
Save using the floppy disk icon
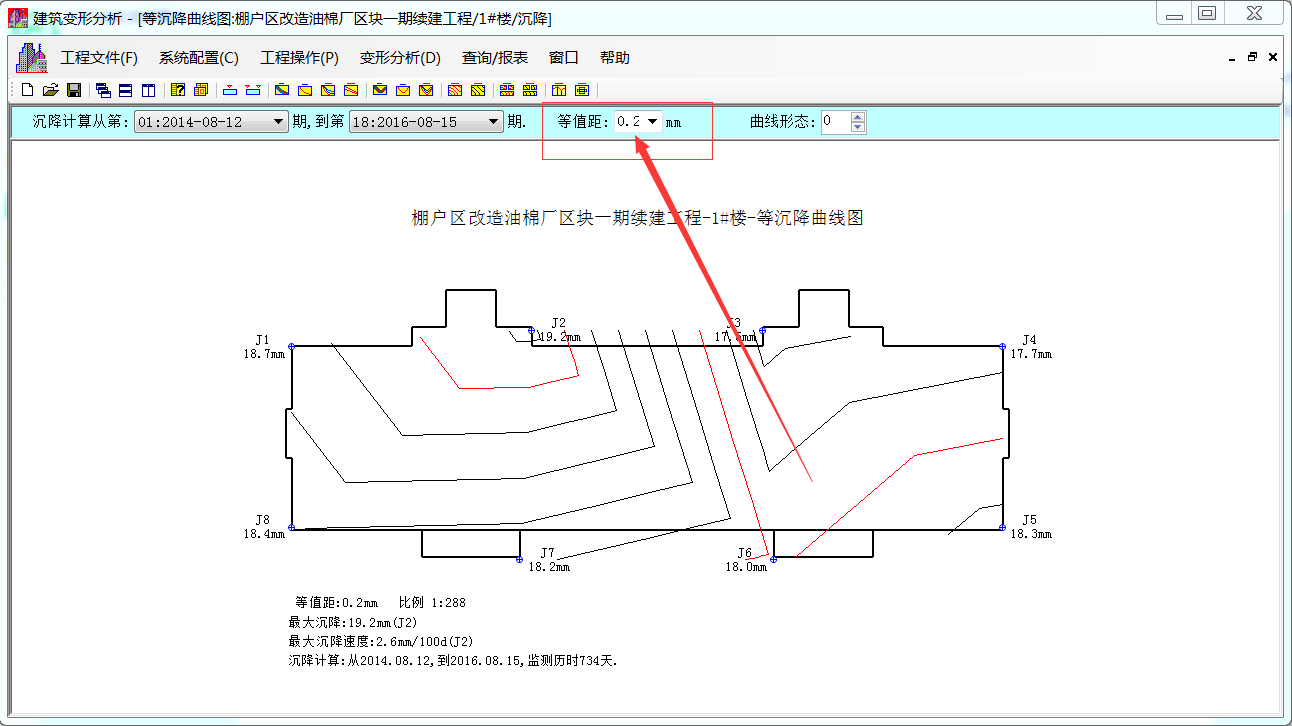coord(74,90)
